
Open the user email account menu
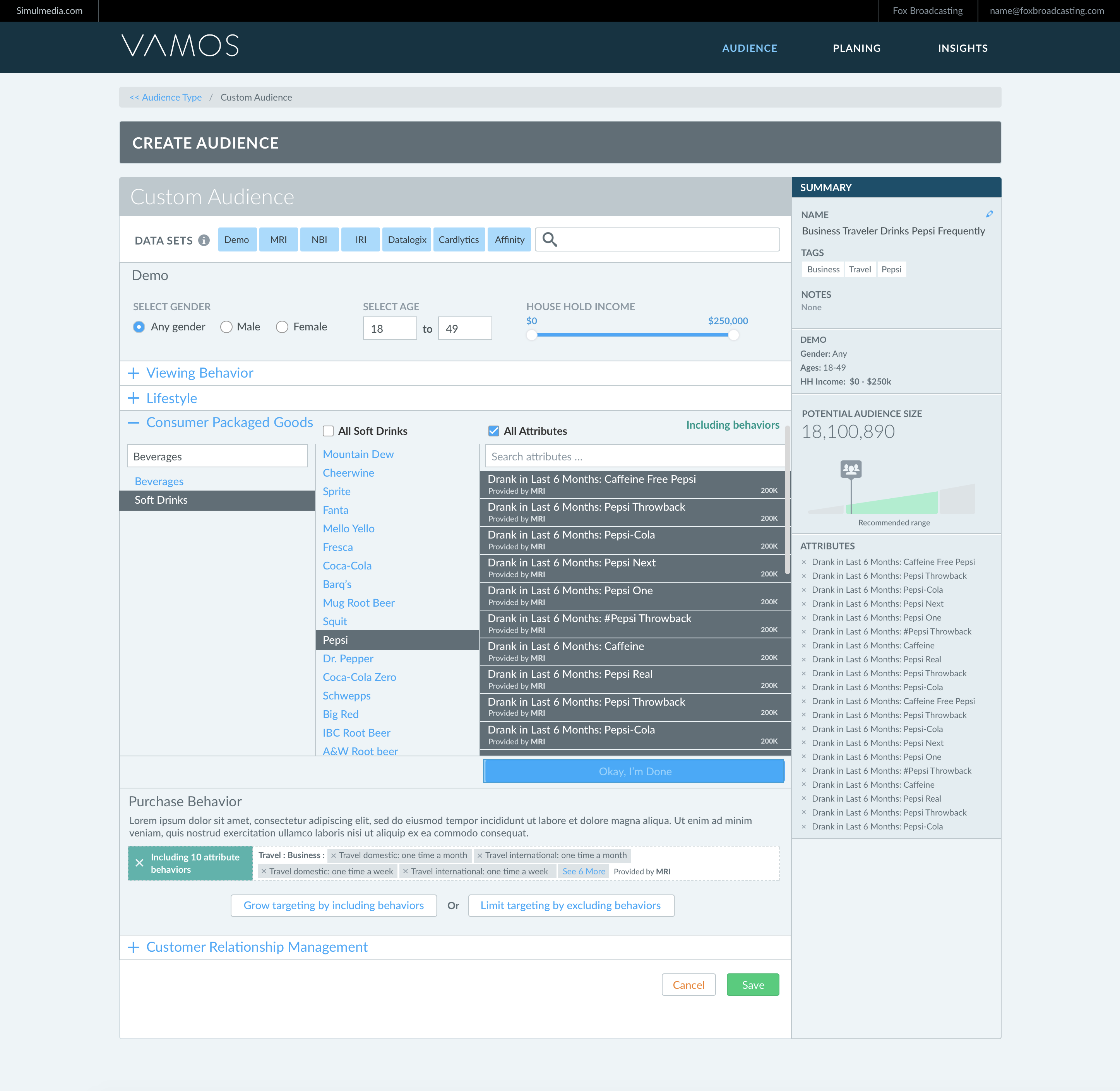1046,11
